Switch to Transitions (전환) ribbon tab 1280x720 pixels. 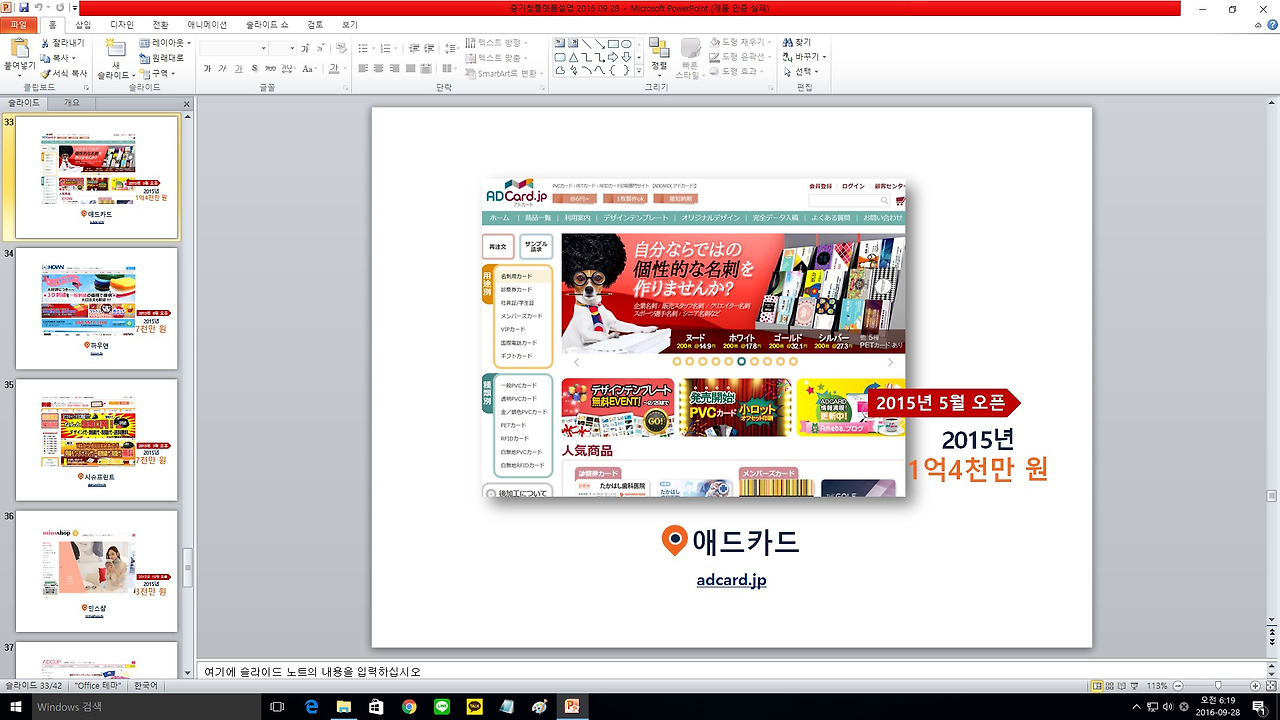click(x=161, y=24)
